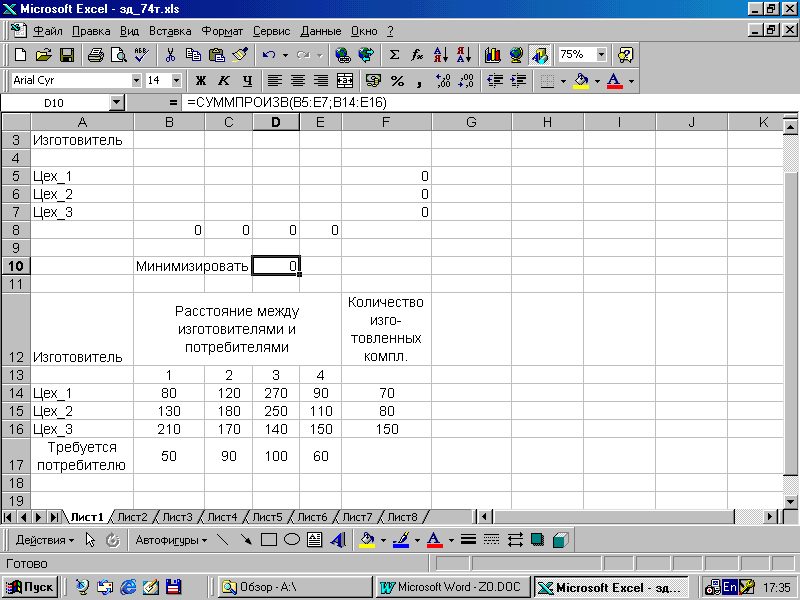This screenshot has width=800, height=600.
Task: Switch to the Лист2 sheet tab
Action: [x=132, y=517]
